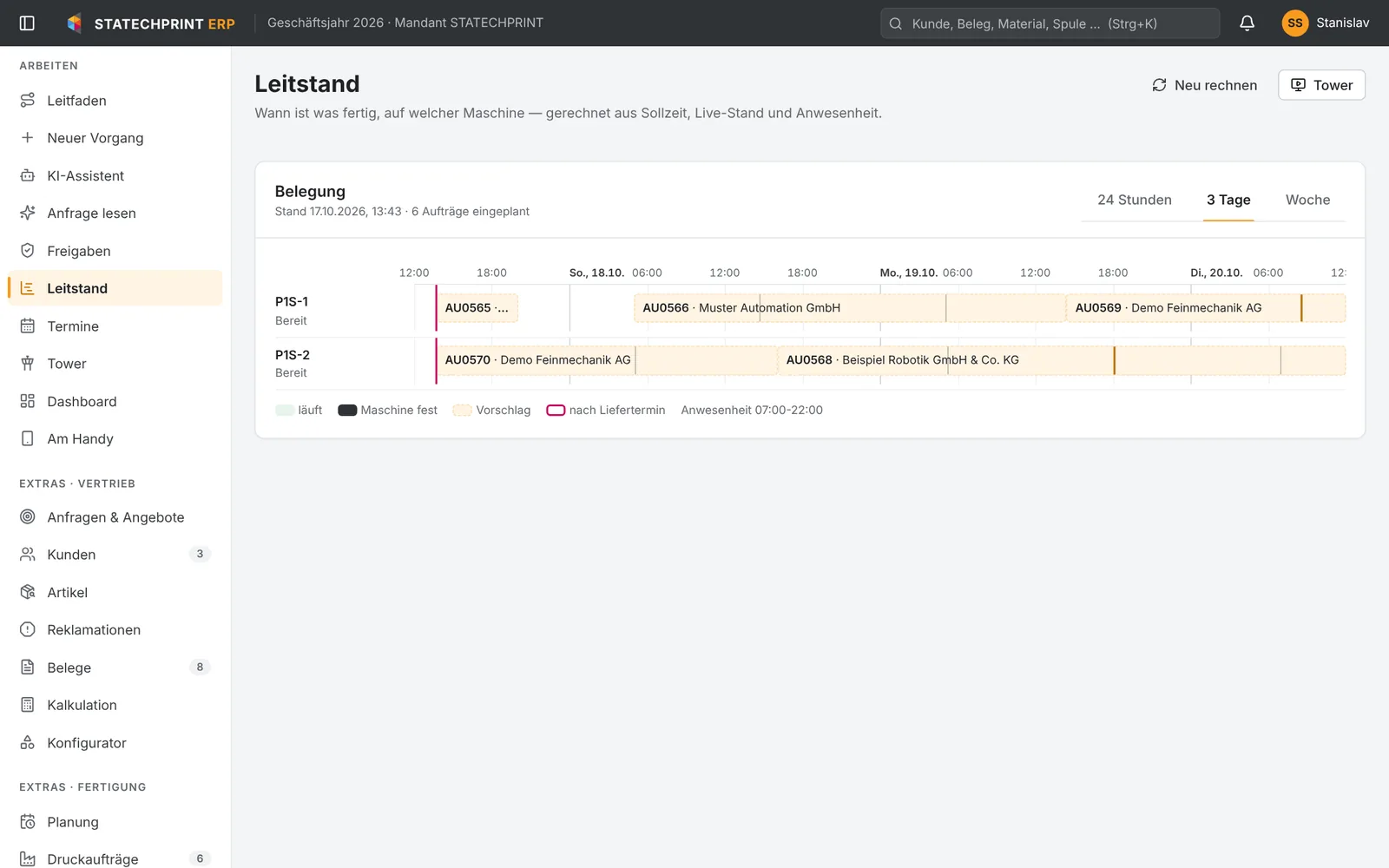1389x868 pixels.
Task: Click the Am Handy phone icon
Action: coord(28,439)
